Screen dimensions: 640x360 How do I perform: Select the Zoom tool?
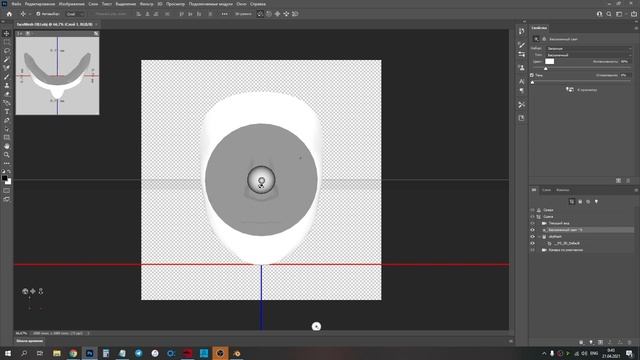[x=7, y=155]
